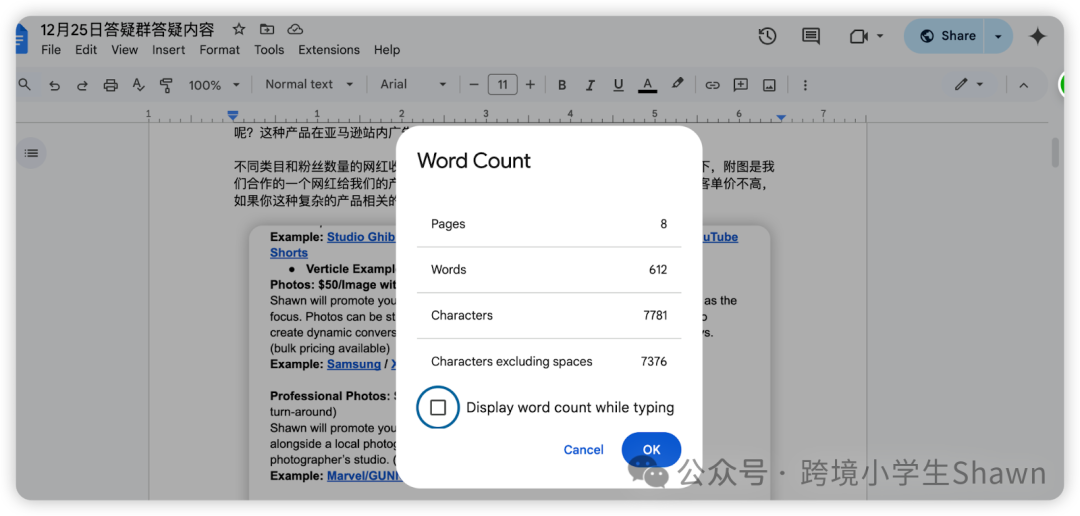Toggle italic formatting
1080x516 pixels.
(590, 85)
